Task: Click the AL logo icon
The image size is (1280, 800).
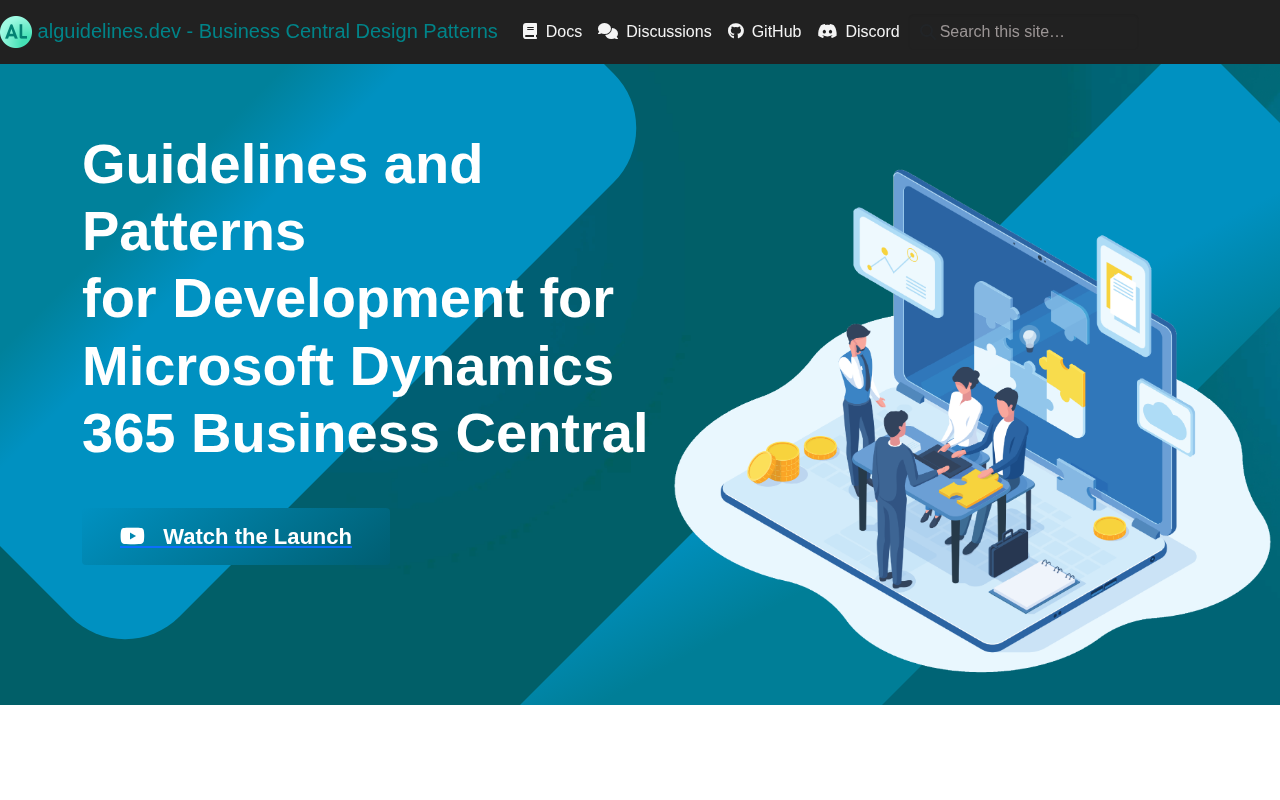Action: click(x=16, y=32)
